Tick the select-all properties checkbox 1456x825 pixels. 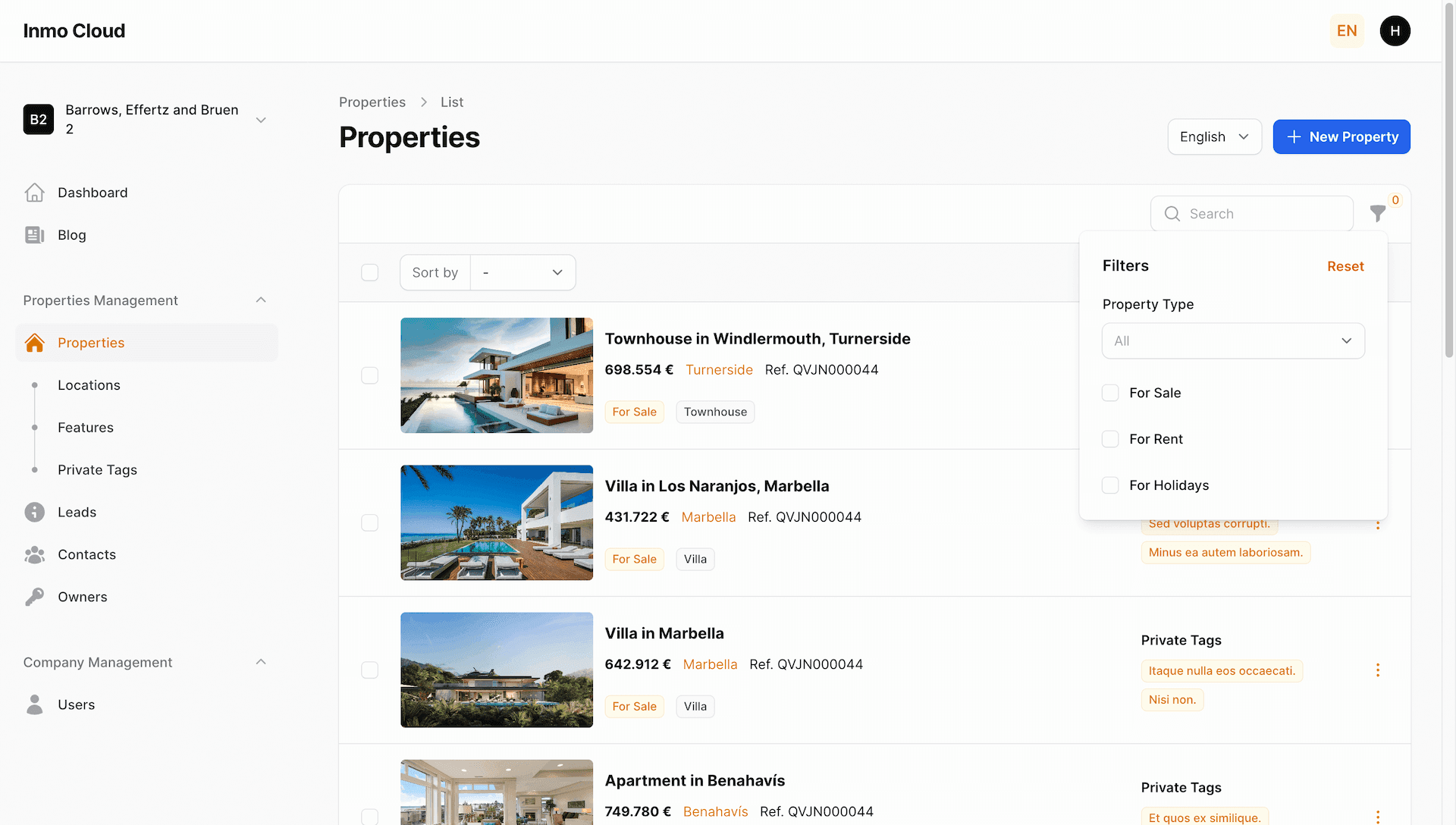(369, 273)
